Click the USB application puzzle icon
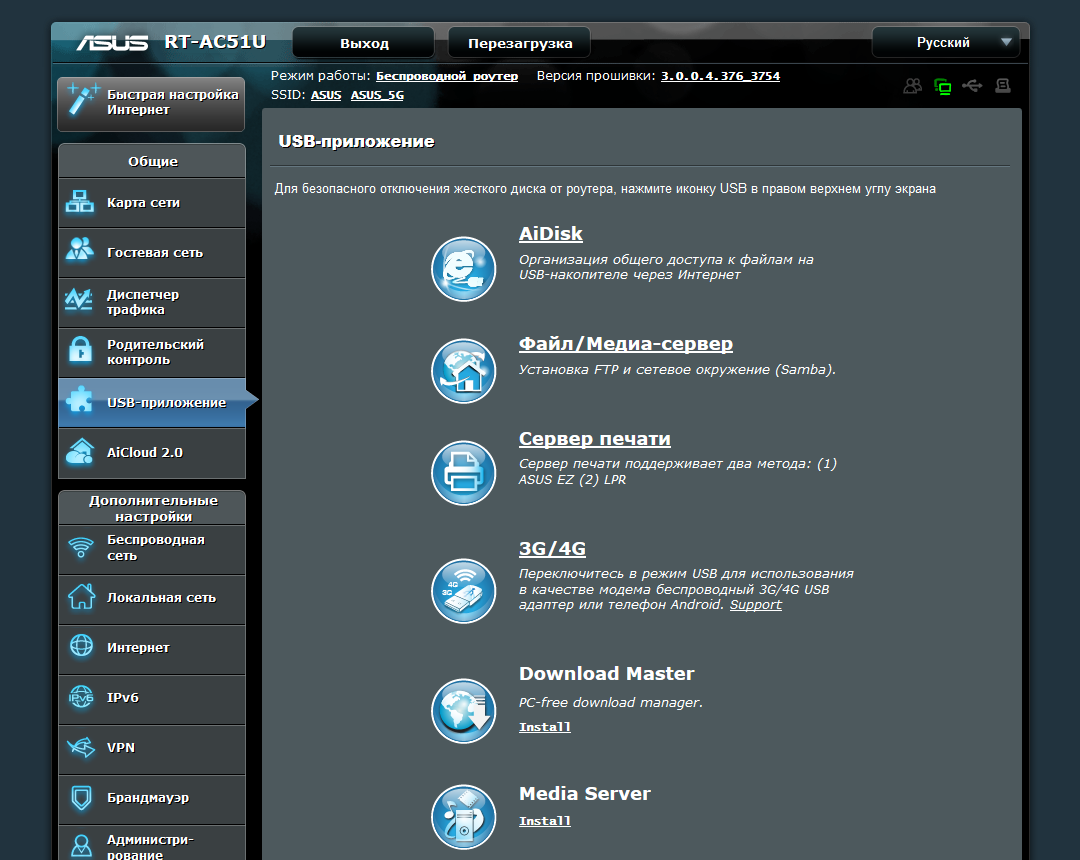 [x=80, y=399]
